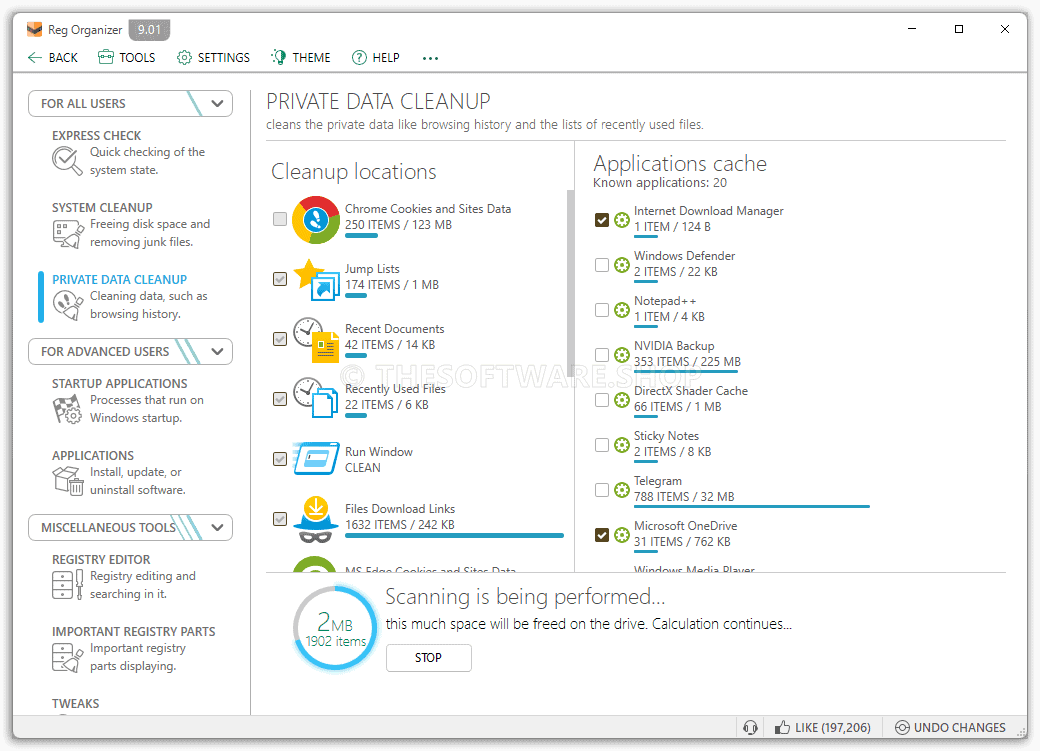The height and width of the screenshot is (751, 1040).
Task: Enable the Sticky Notes checkbox
Action: (602, 445)
